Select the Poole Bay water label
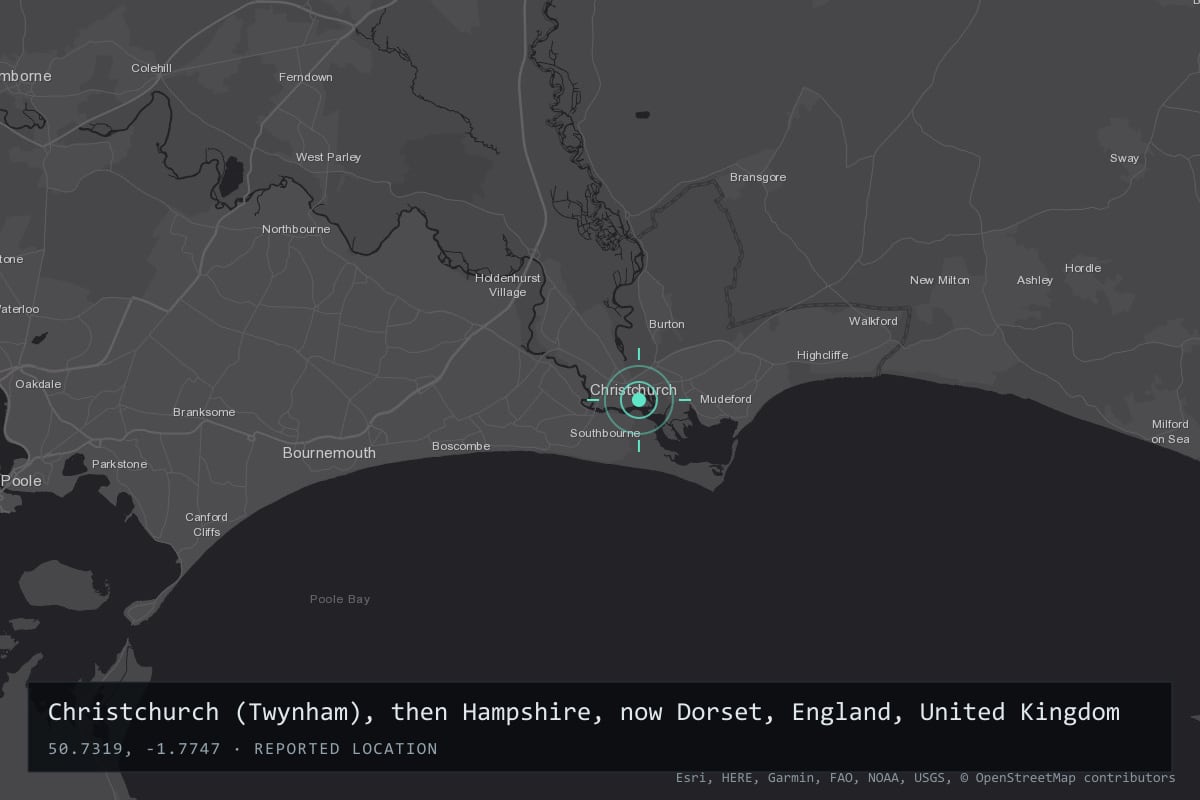Image resolution: width=1200 pixels, height=800 pixels. pos(340,599)
